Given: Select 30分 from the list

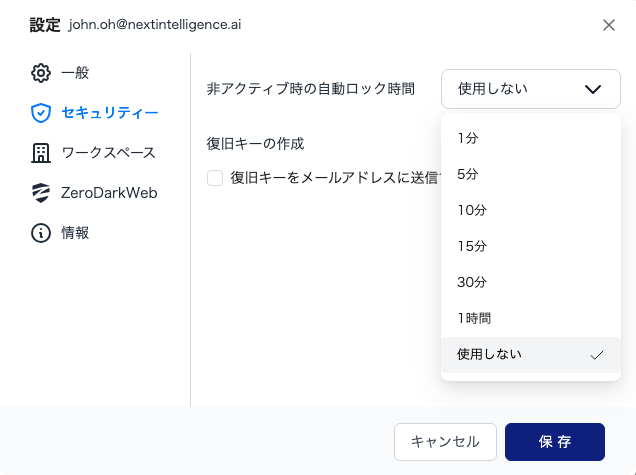Looking at the screenshot, I should coord(471,282).
